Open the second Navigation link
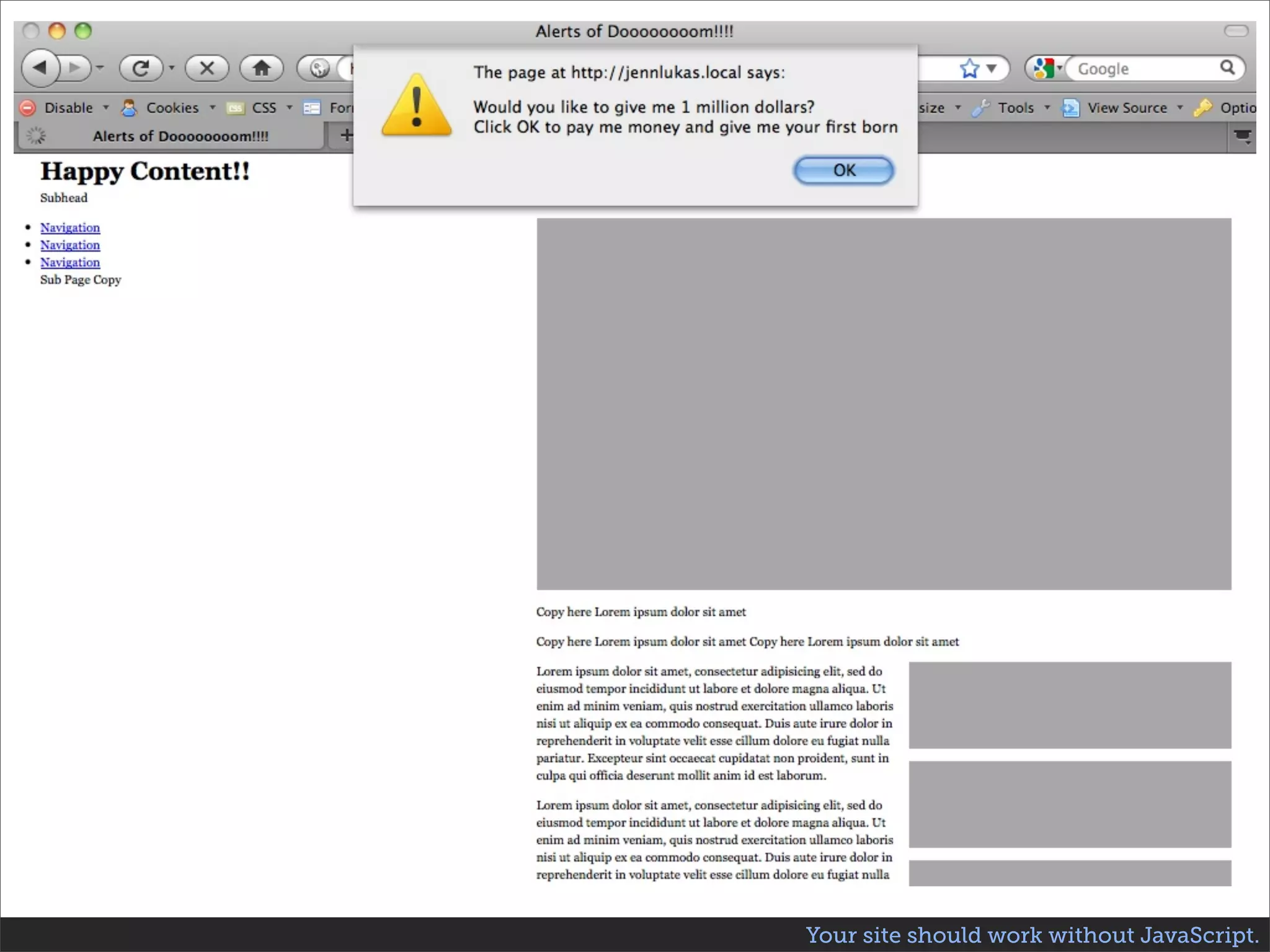The image size is (1270, 952). [70, 245]
